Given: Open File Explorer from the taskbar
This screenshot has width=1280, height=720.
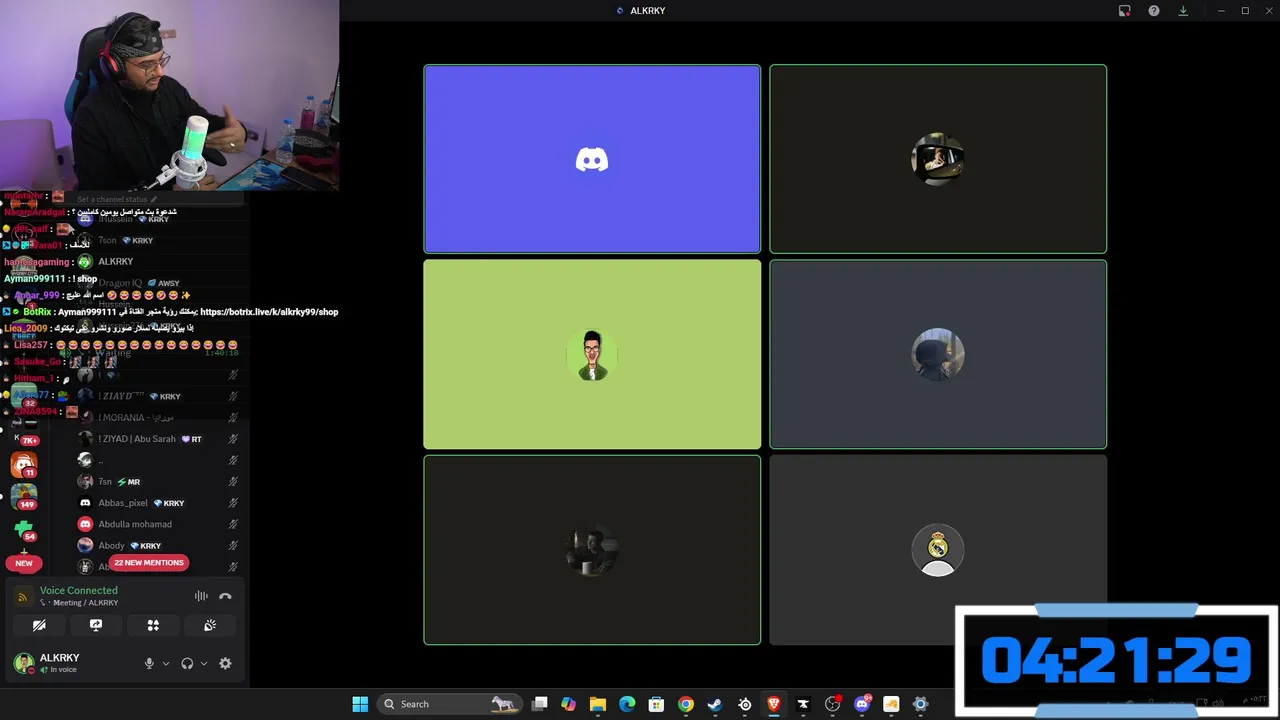Looking at the screenshot, I should pos(598,704).
